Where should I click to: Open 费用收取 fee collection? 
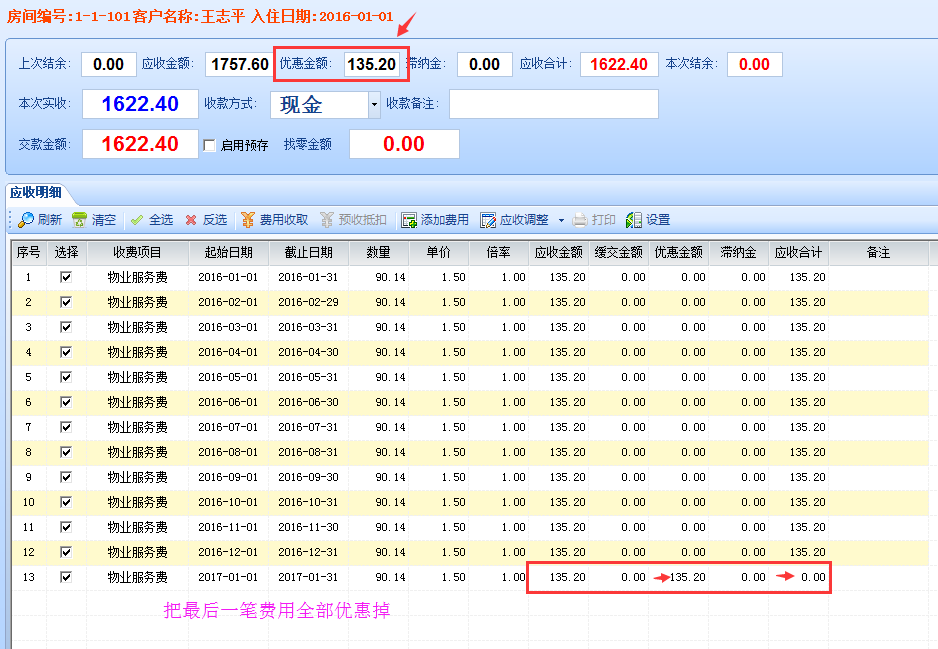[x=275, y=220]
